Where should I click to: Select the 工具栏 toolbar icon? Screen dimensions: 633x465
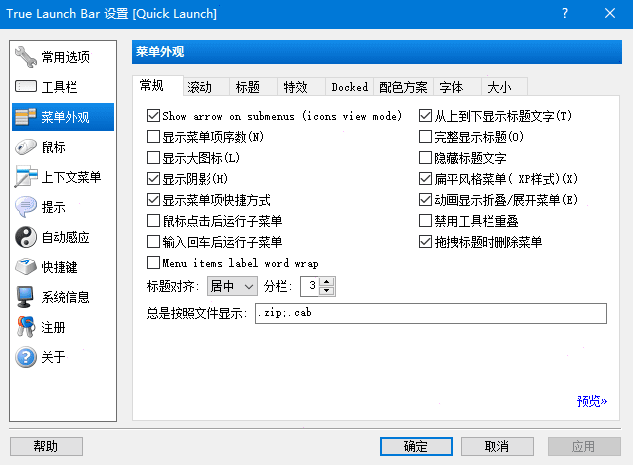[26, 86]
